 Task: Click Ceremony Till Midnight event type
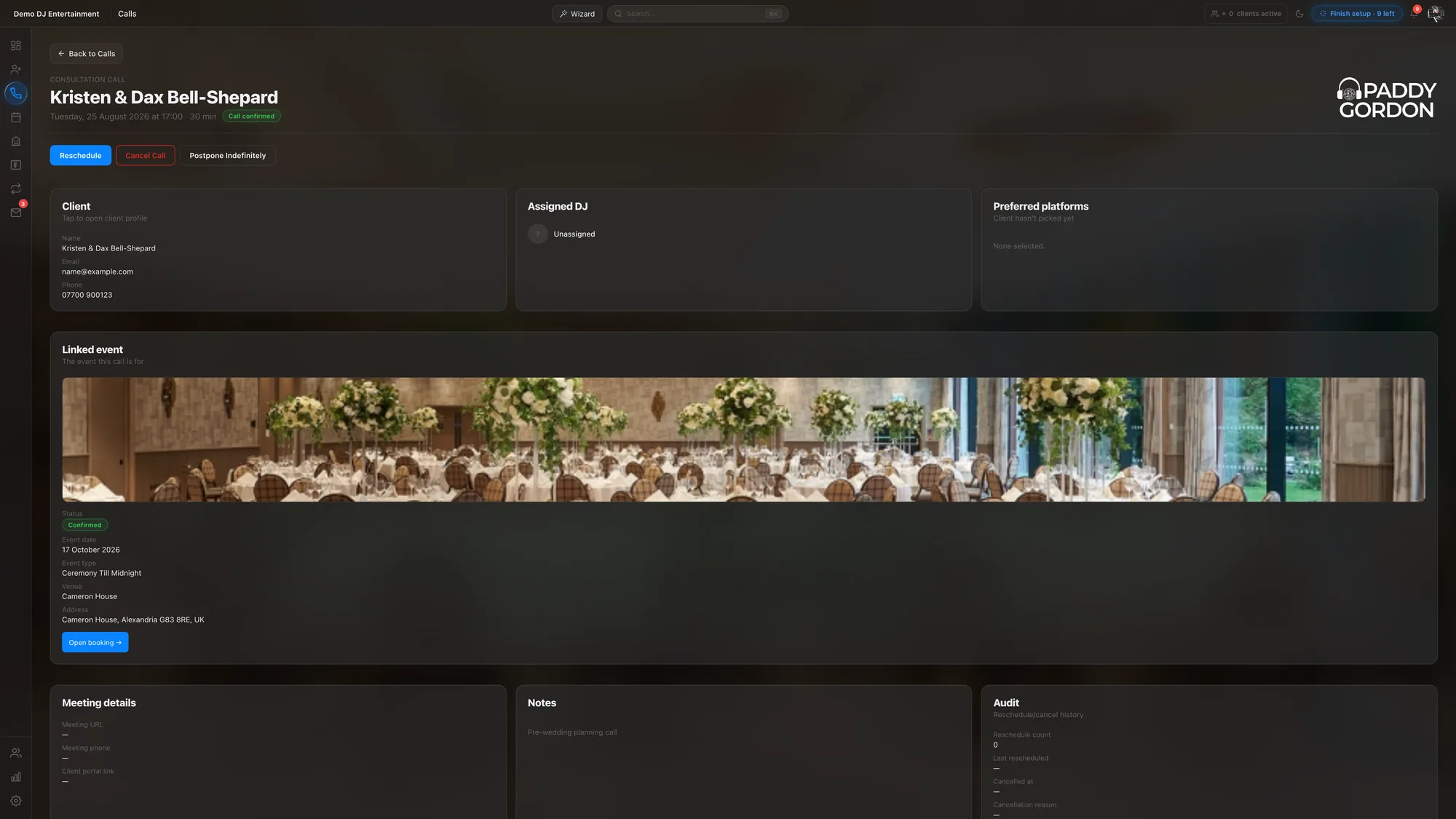(102, 573)
